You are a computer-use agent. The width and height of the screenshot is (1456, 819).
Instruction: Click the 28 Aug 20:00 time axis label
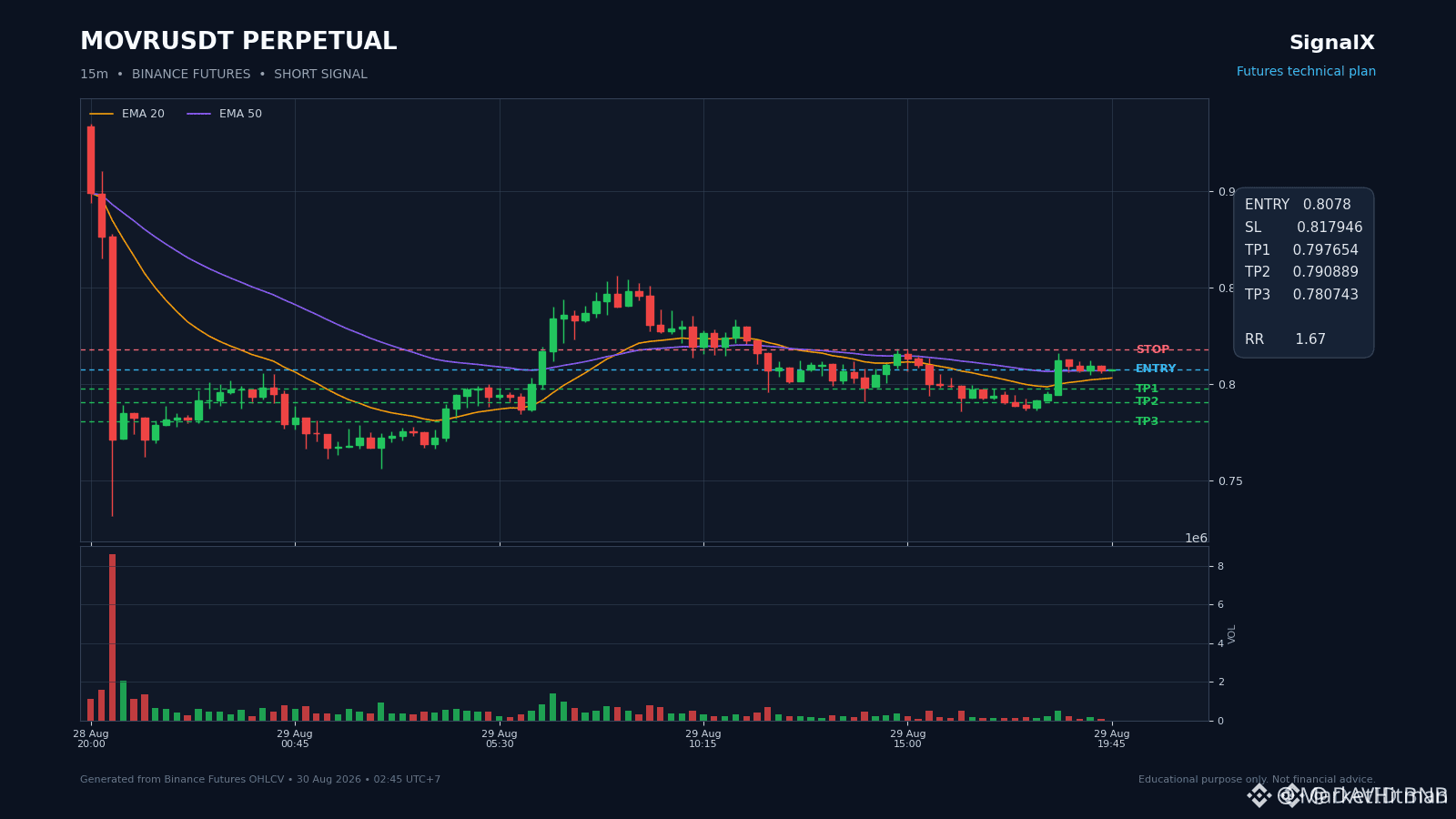click(91, 738)
